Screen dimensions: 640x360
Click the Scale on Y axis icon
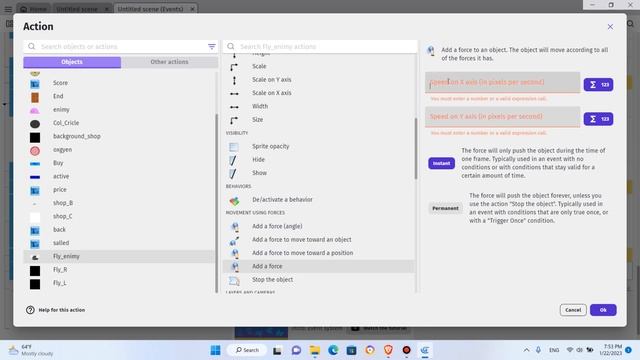coord(234,80)
